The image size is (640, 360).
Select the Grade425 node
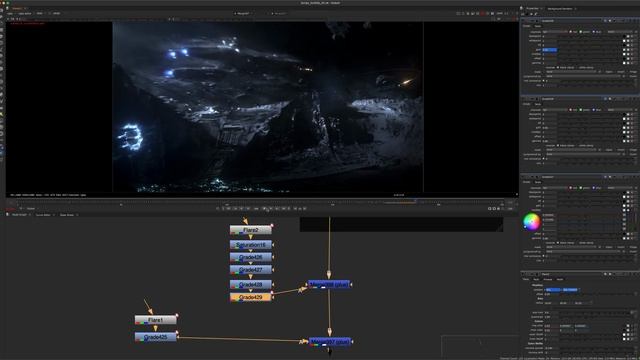[x=156, y=337]
